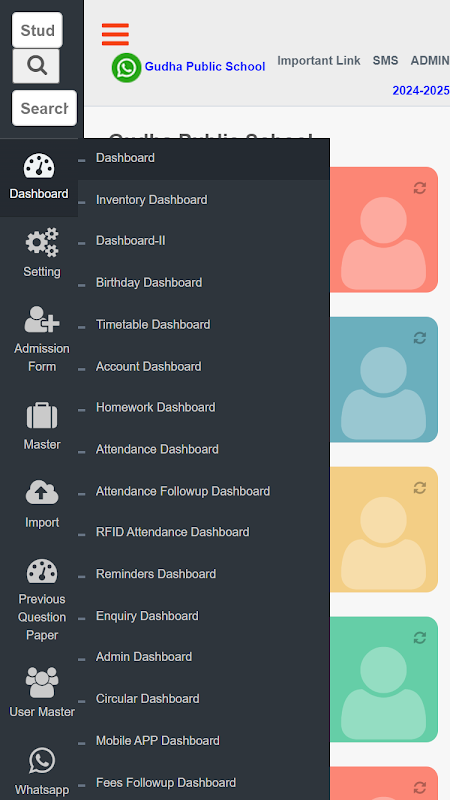450x800 pixels.
Task: Select Attendance Followup Dashboard entry
Action: coord(204,491)
